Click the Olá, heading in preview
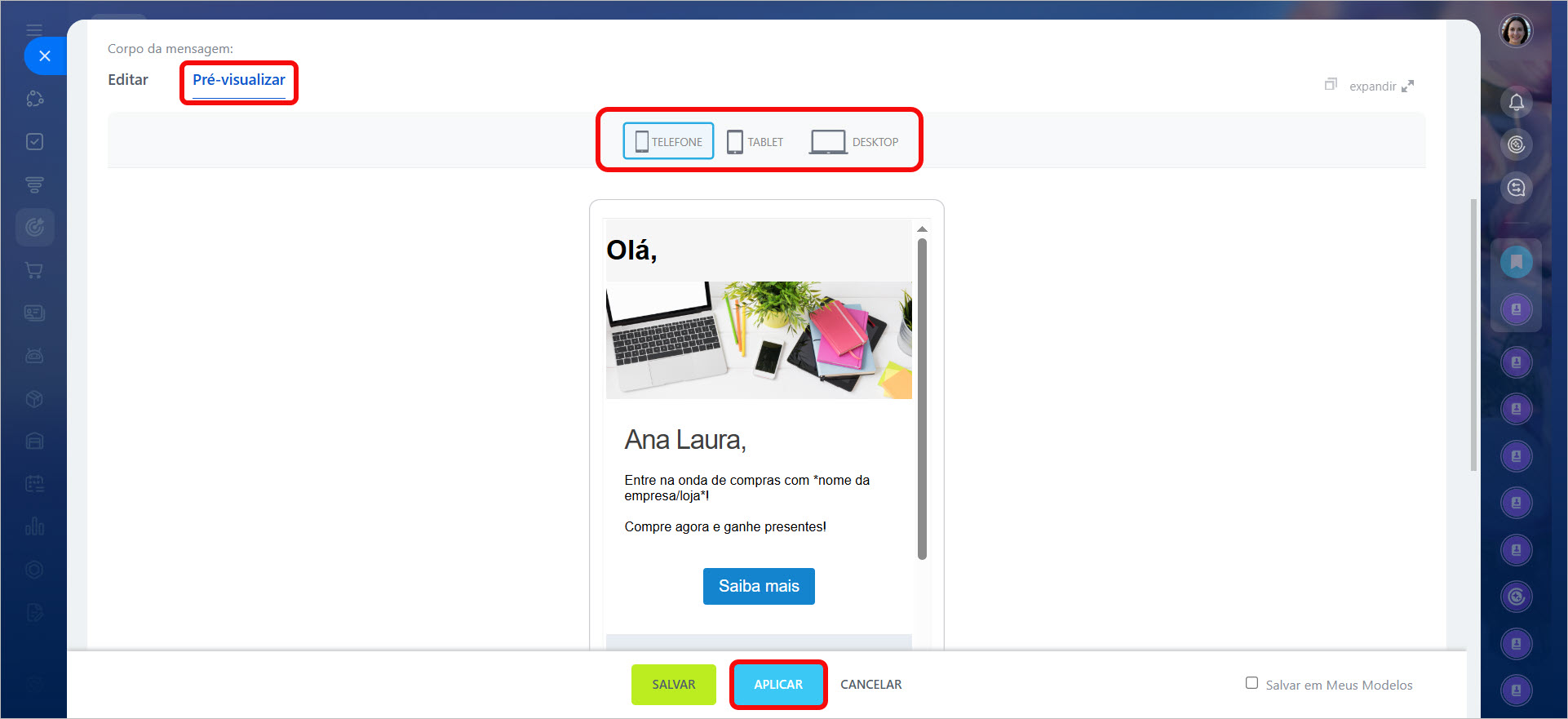The width and height of the screenshot is (1568, 719). coord(631,250)
